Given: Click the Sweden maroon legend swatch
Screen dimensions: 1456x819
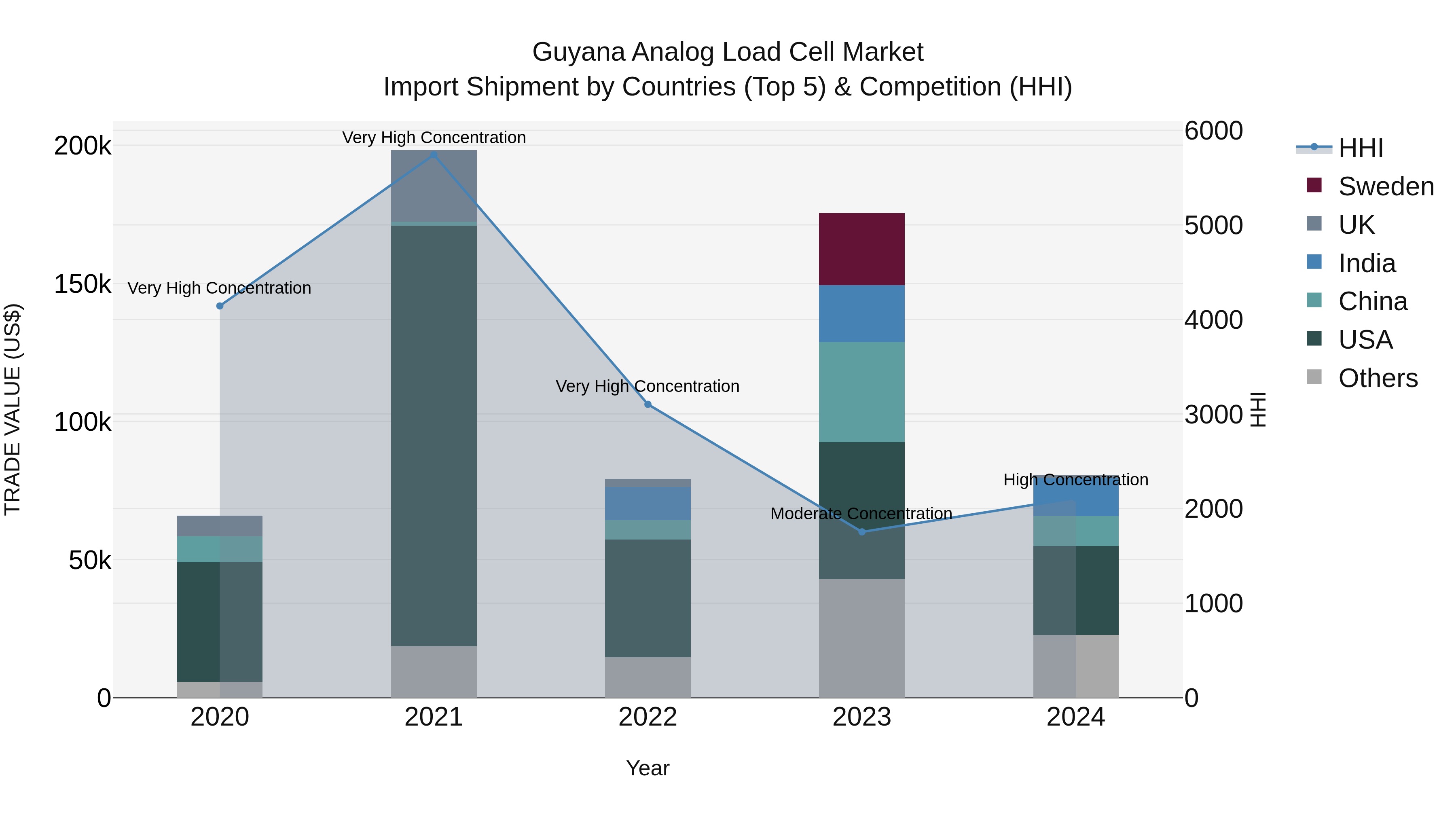Looking at the screenshot, I should coord(1314,185).
